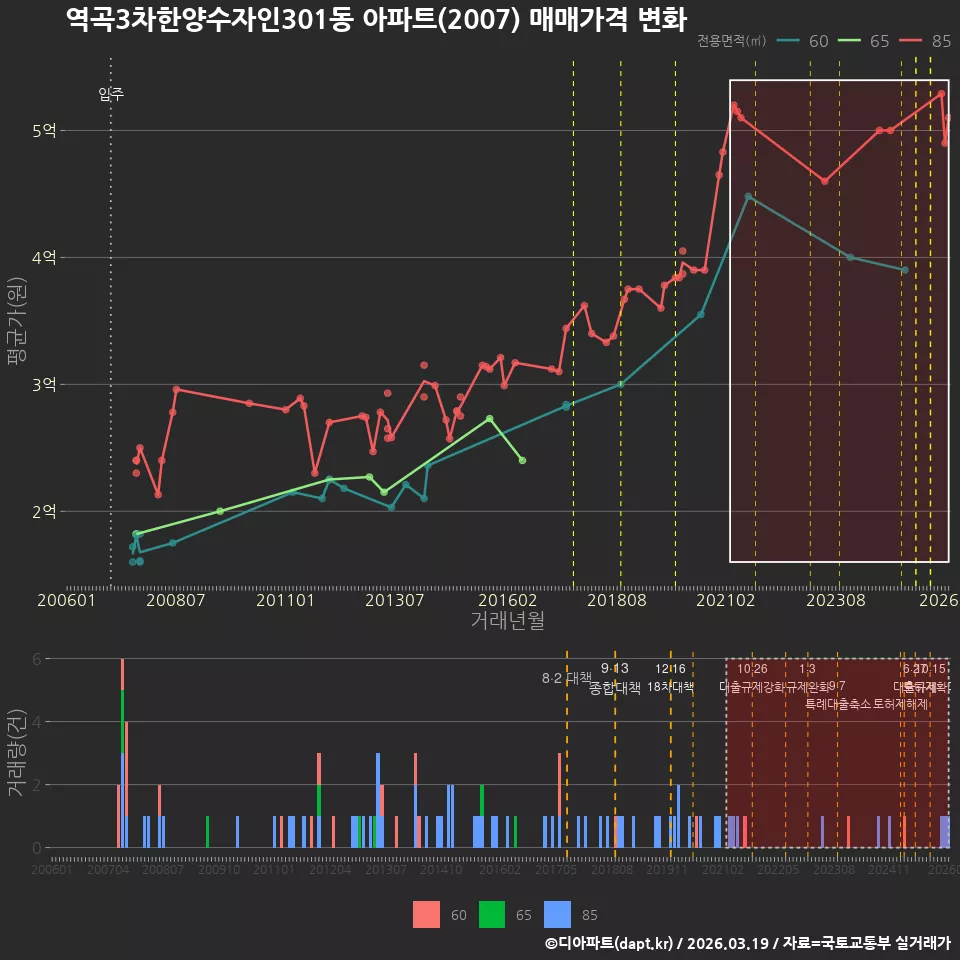Viewport: 960px width, 960px height.
Task: Click the '12·16 18차대책' policy label
Action: pyautogui.click(x=670, y=678)
